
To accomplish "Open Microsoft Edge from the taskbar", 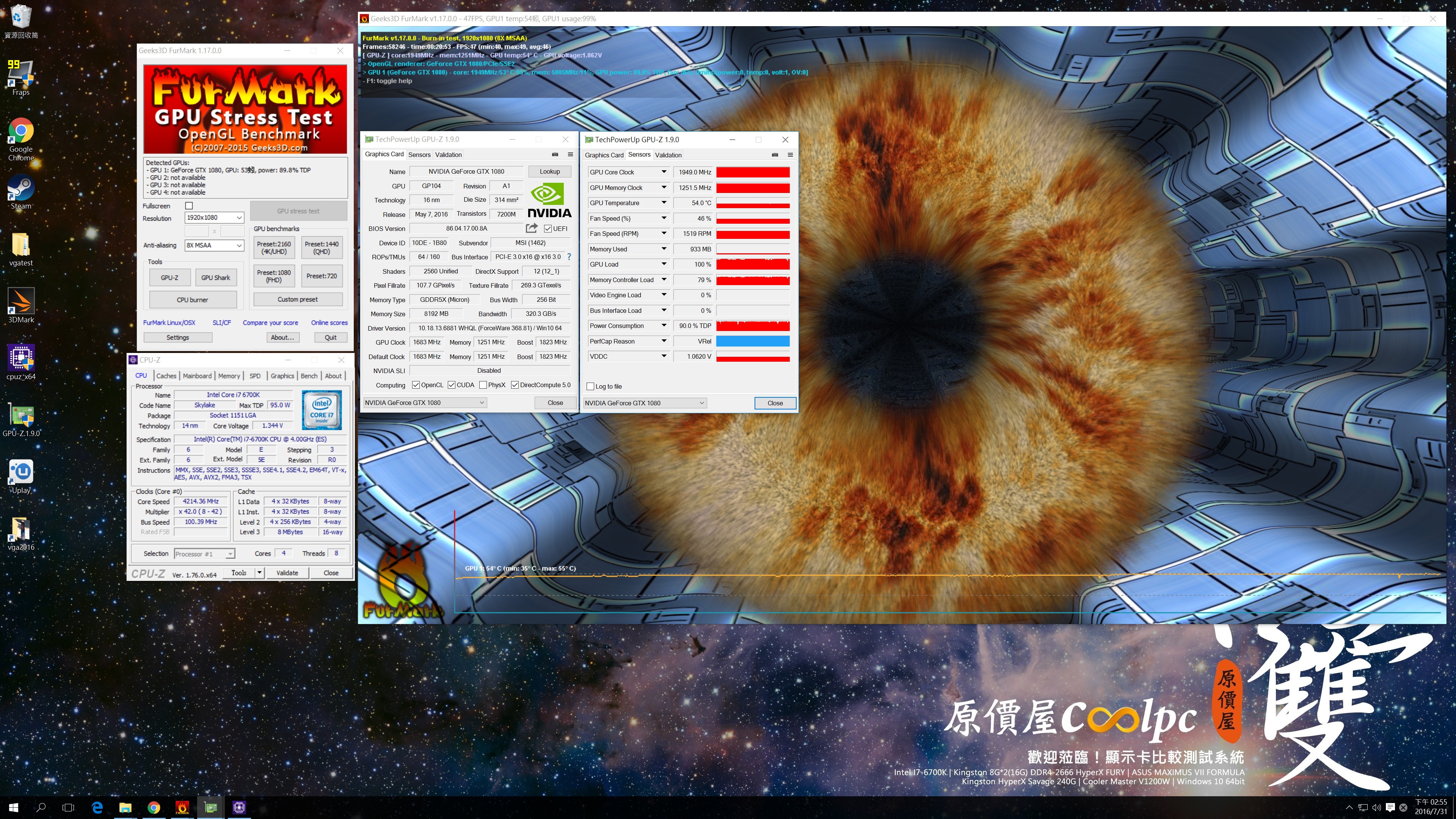I will tap(97, 808).
